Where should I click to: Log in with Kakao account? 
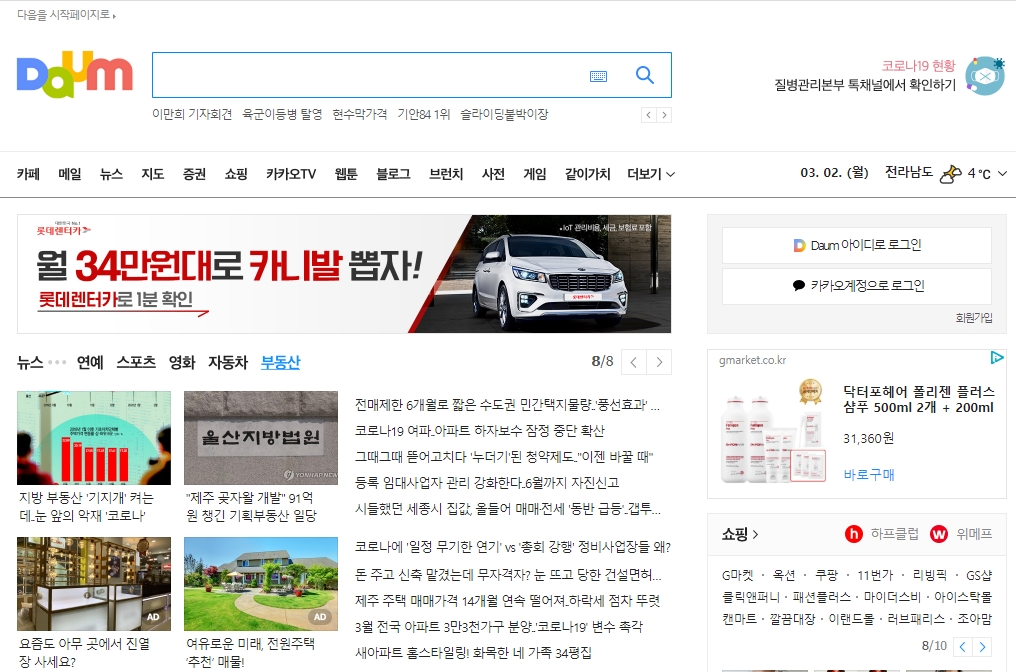coord(857,286)
